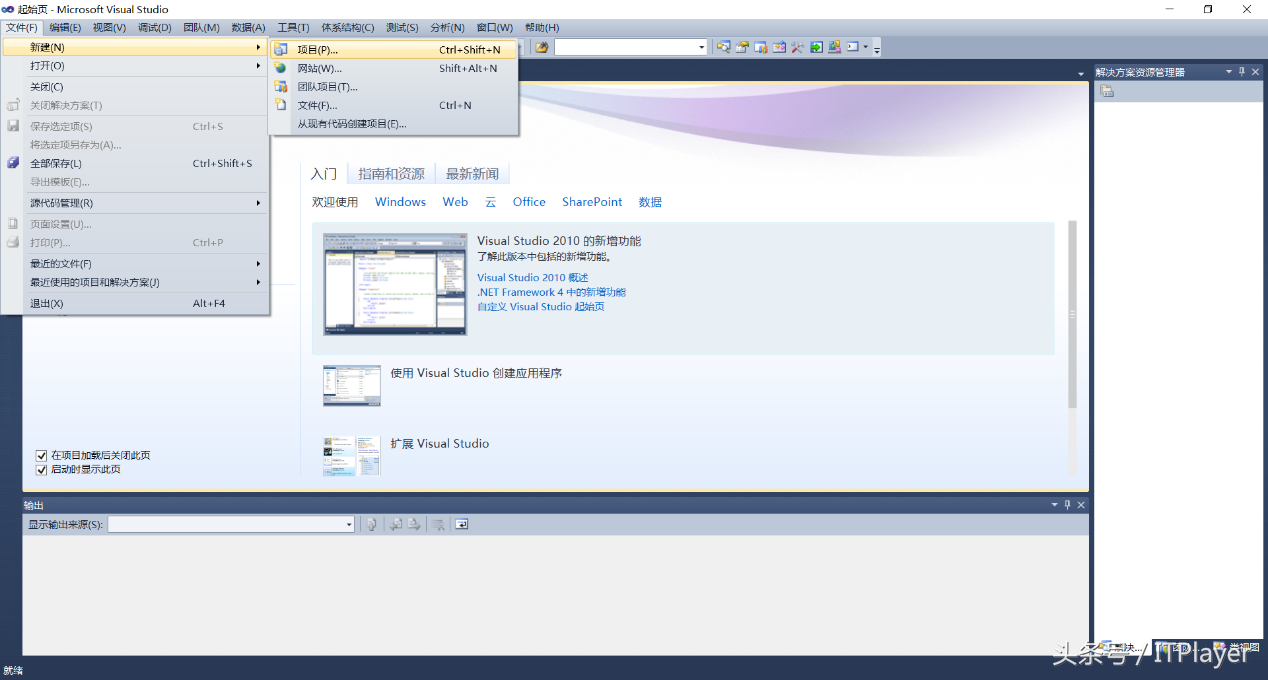
Task: Open the Command Window icon dropdown arrow in toolbar
Action: coord(866,47)
